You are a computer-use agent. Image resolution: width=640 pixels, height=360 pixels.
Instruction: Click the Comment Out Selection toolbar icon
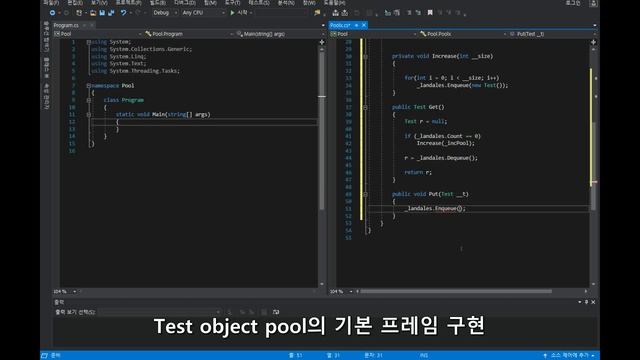tap(409, 13)
